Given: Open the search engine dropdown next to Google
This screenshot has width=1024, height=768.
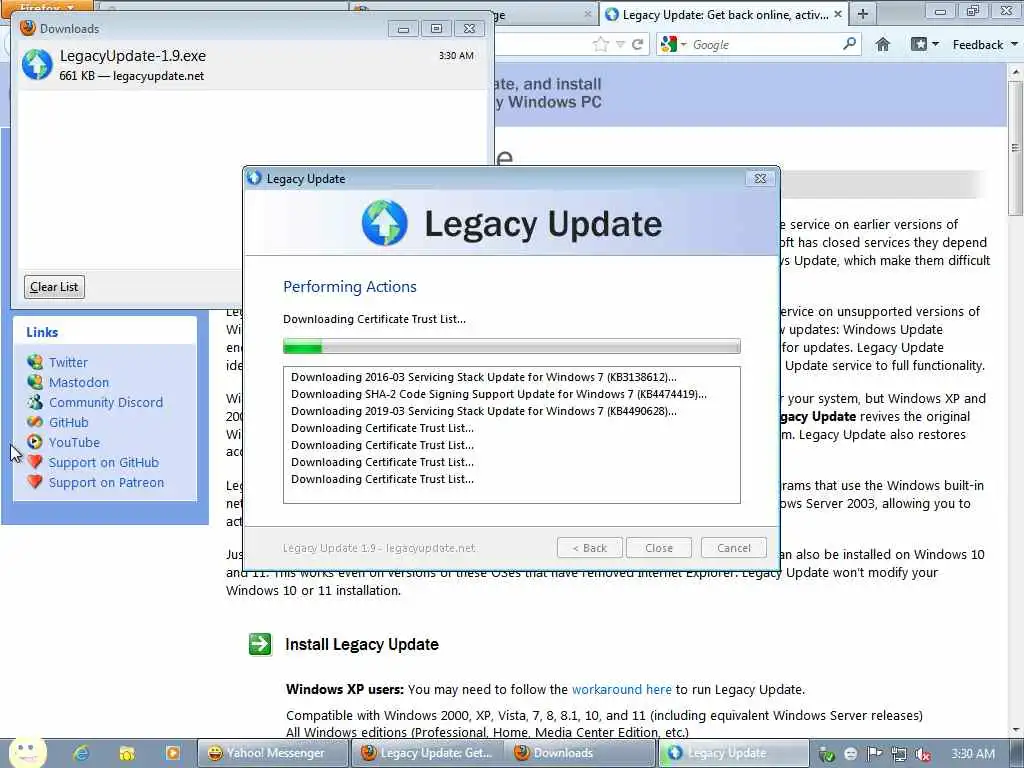Looking at the screenshot, I should pyautogui.click(x=684, y=44).
